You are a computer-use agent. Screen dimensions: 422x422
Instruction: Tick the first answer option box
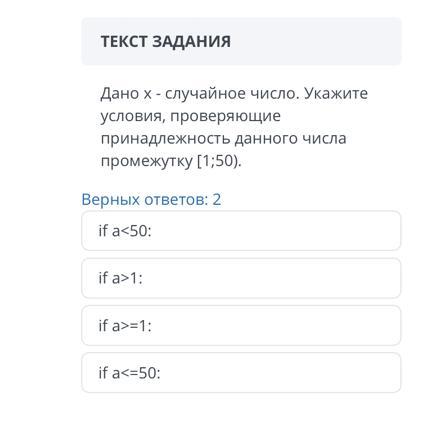241,231
